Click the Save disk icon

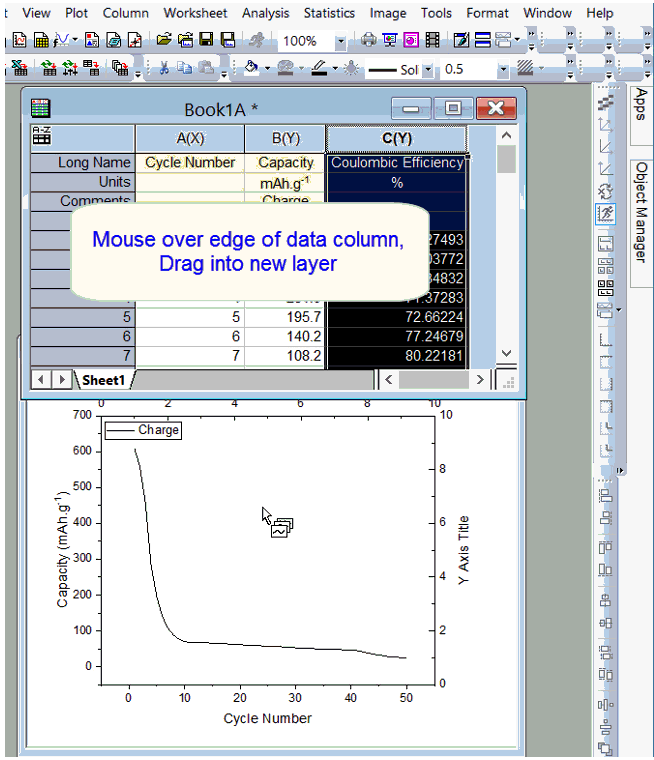[x=206, y=41]
